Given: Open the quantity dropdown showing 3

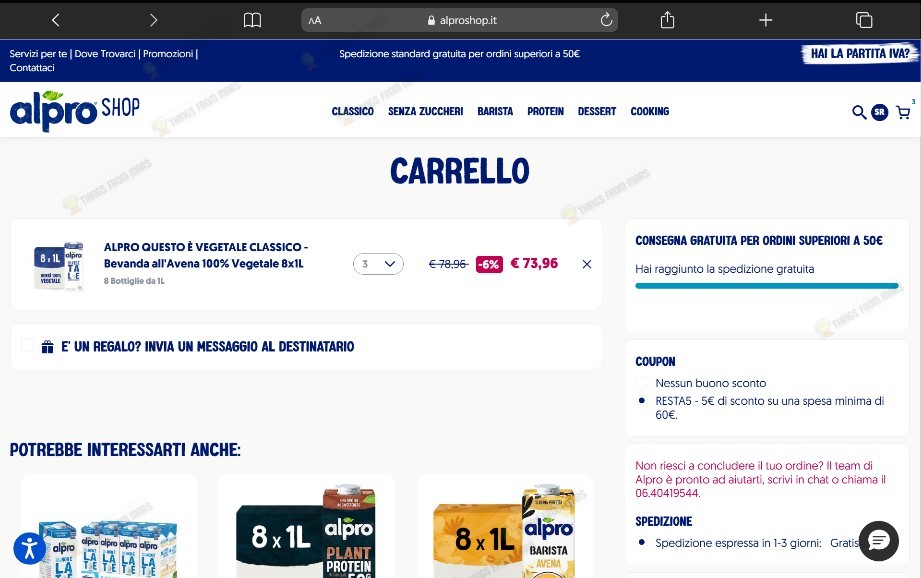Looking at the screenshot, I should (x=378, y=264).
